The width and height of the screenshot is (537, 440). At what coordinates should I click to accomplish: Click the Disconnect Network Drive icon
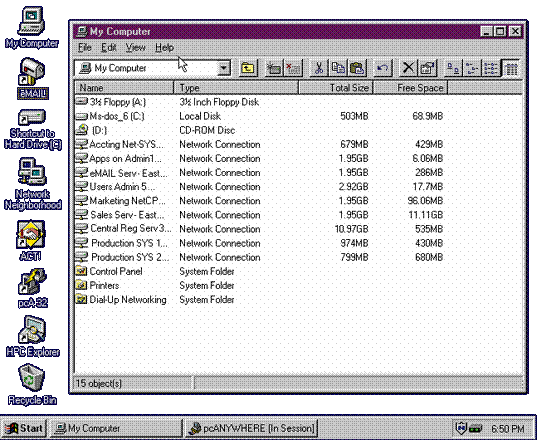[293, 68]
